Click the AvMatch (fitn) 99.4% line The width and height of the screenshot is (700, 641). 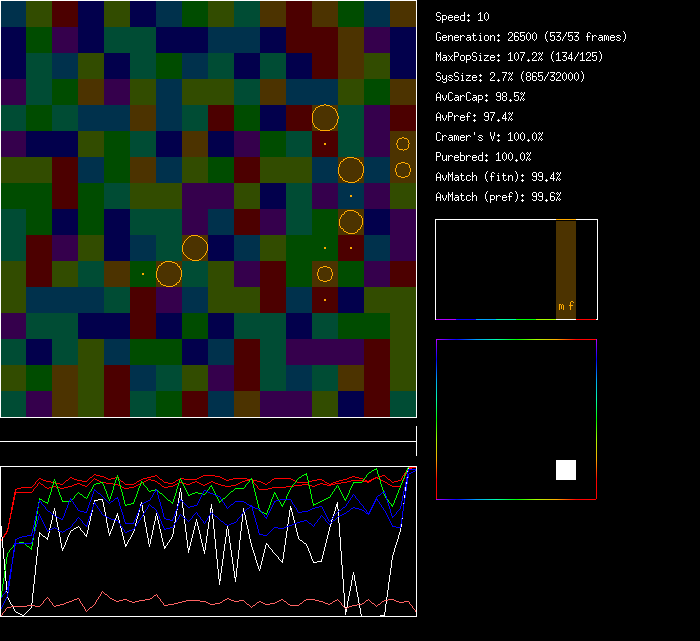498,177
